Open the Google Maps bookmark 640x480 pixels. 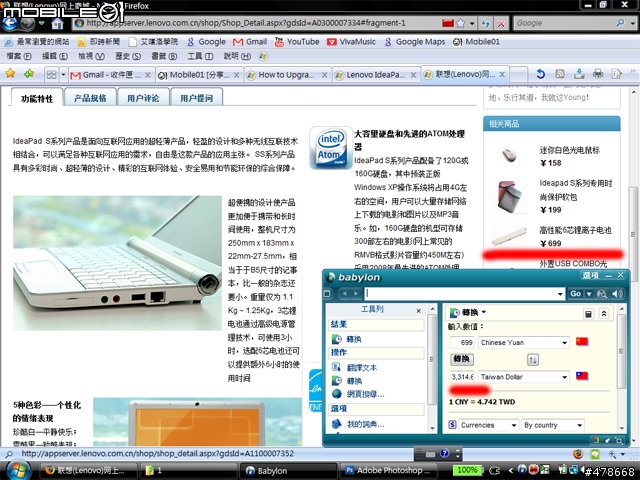[415, 42]
